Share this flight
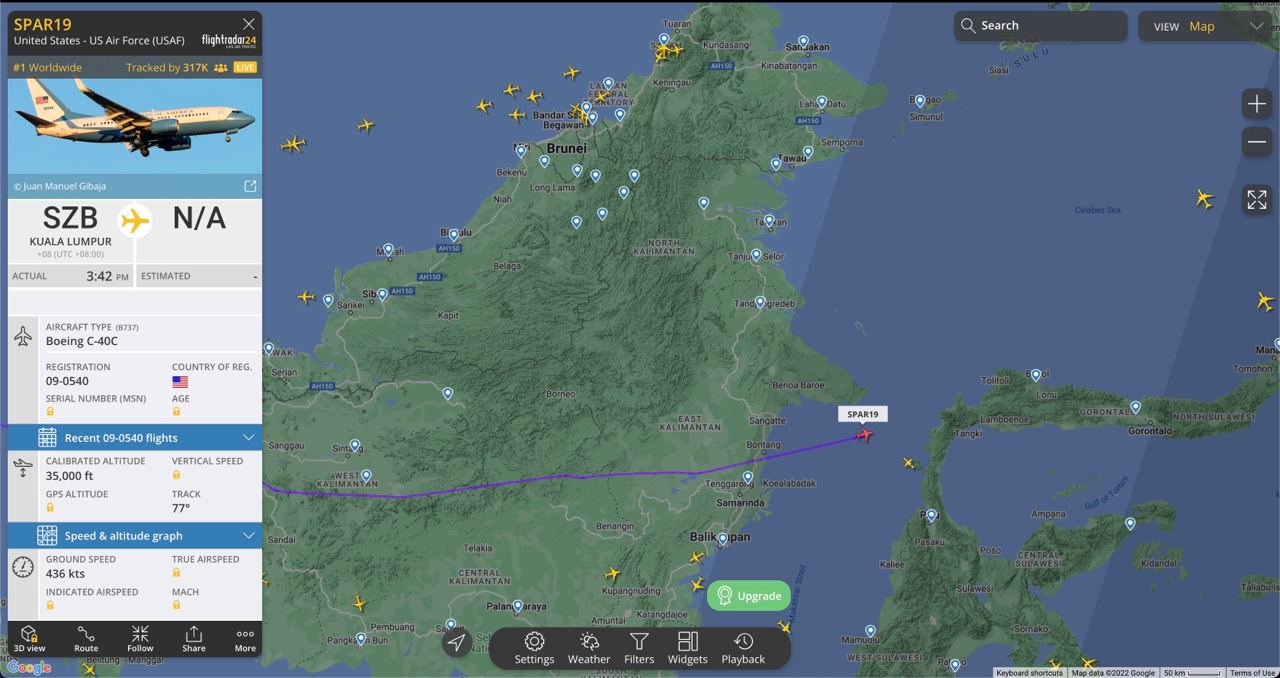 tap(194, 639)
